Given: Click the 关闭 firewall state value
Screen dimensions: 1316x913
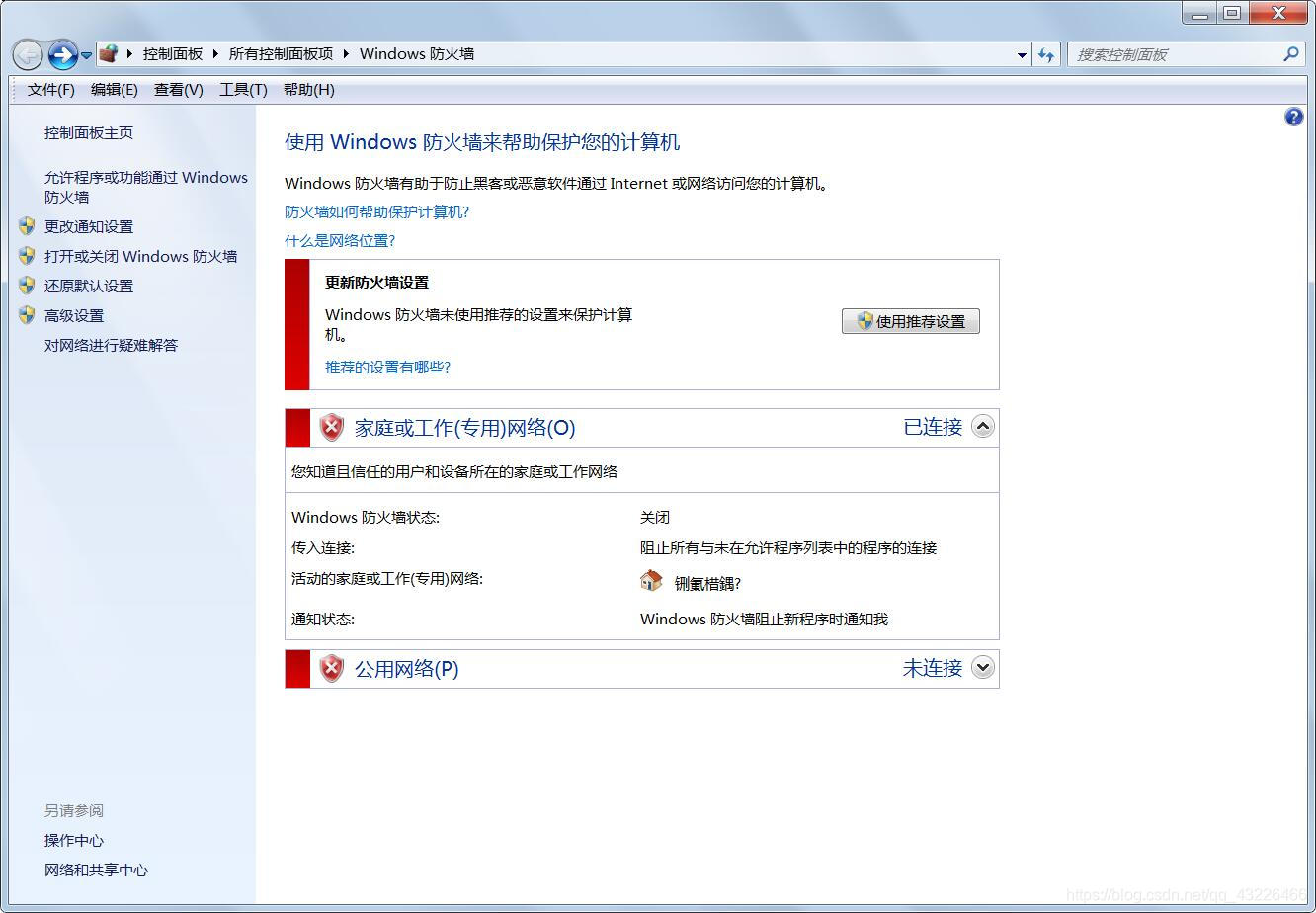Looking at the screenshot, I should pyautogui.click(x=655, y=518).
